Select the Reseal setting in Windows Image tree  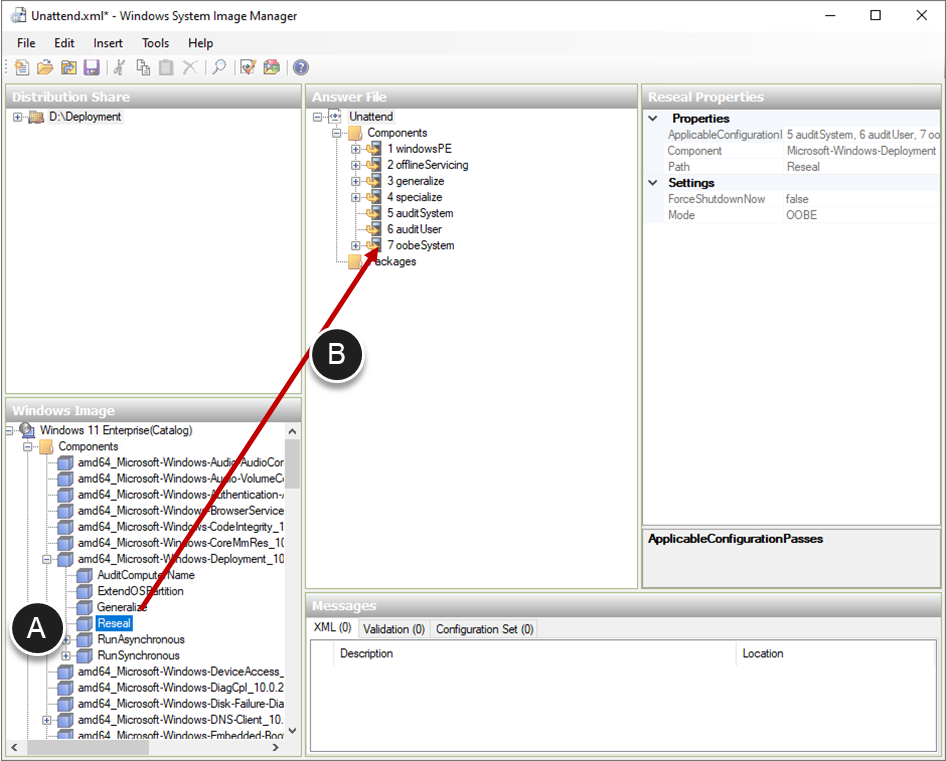(113, 622)
